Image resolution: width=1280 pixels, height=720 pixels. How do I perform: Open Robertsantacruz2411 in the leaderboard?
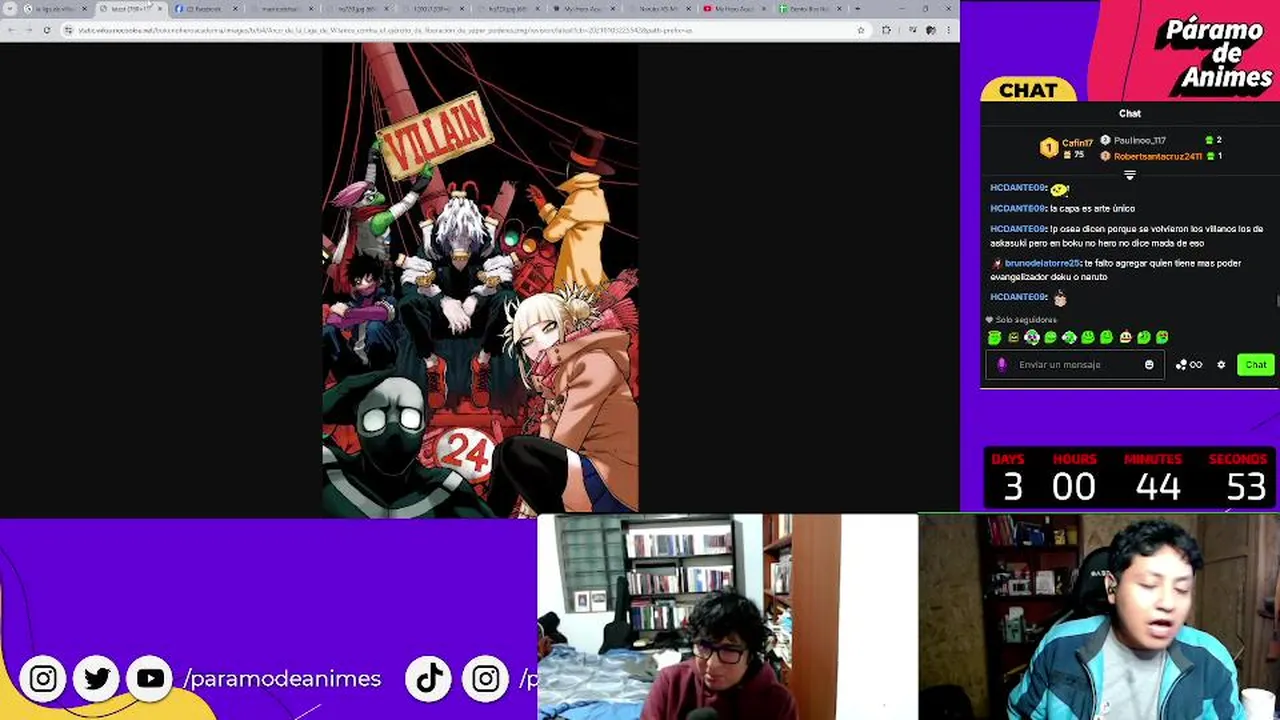(x=1151, y=156)
